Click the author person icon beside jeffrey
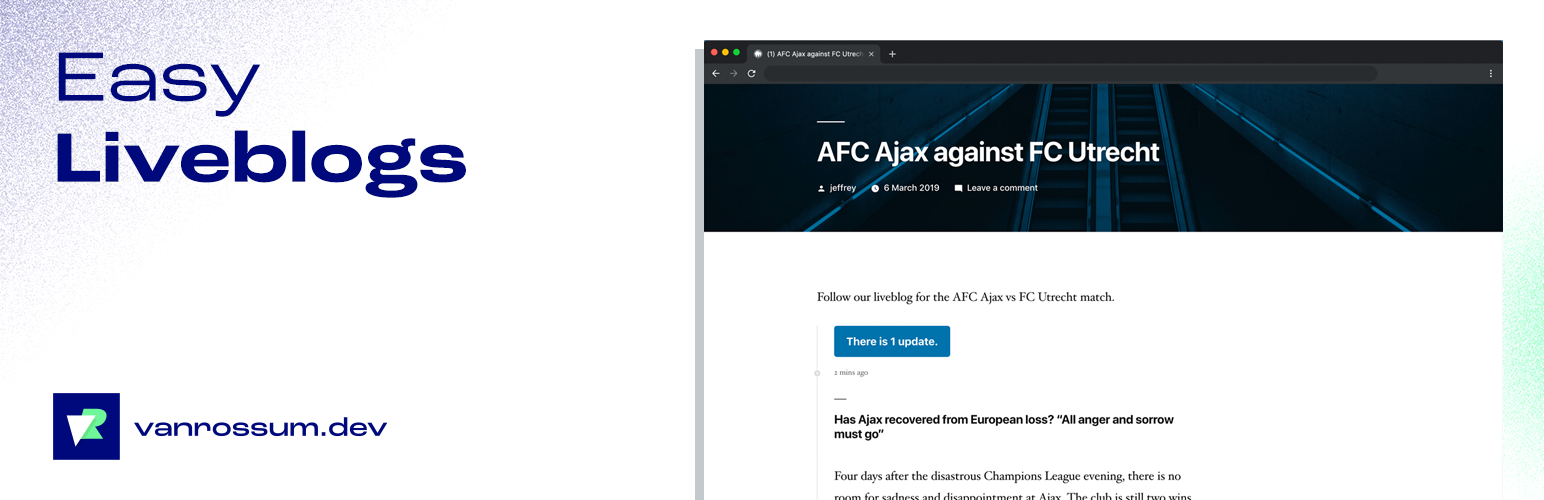The height and width of the screenshot is (500, 1544). 822,188
